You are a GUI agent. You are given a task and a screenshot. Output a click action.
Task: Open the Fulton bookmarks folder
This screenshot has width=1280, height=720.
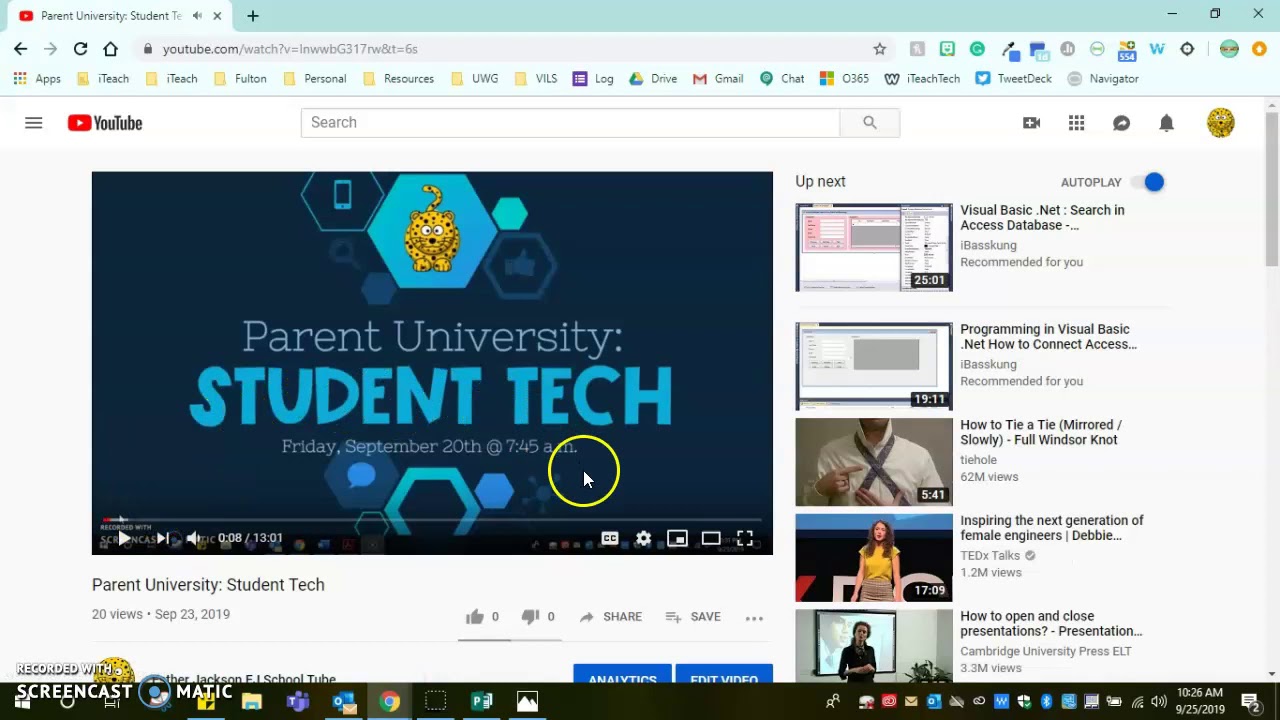tap(240, 78)
